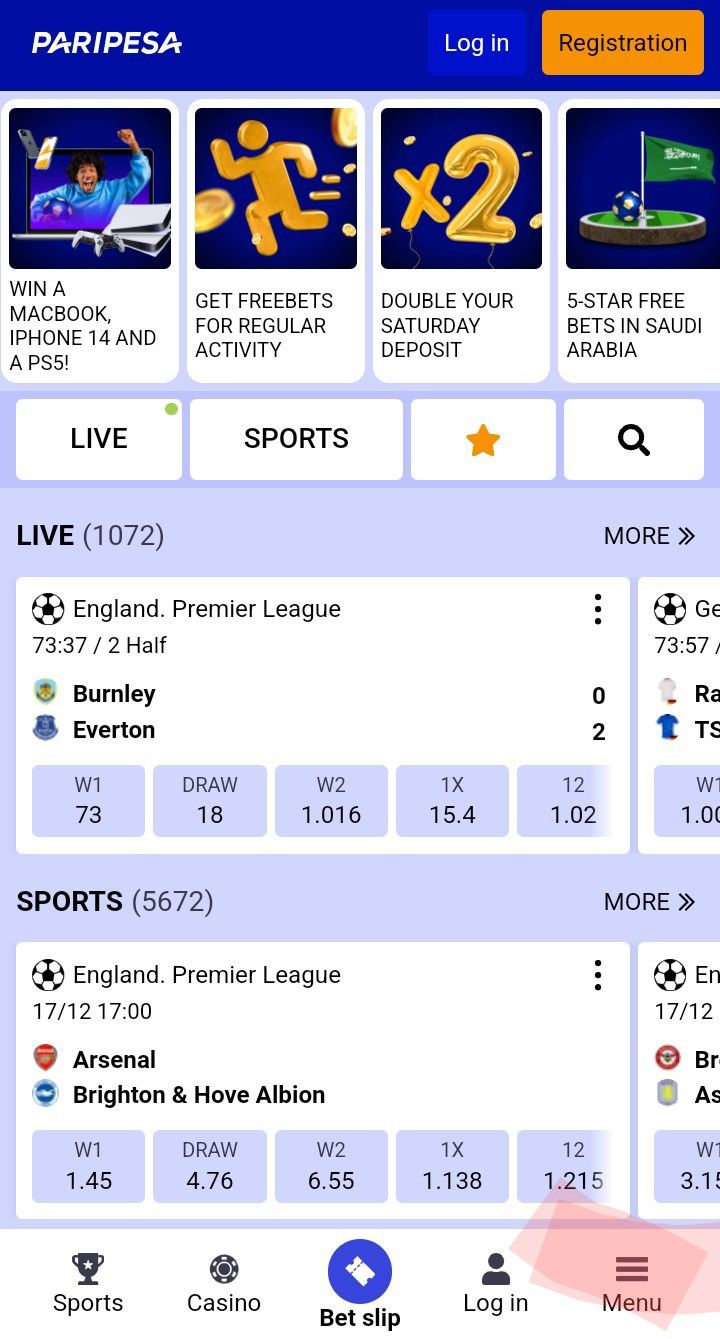Expand MORE next to LIVE section
This screenshot has height=1339, width=720.
[x=649, y=536]
